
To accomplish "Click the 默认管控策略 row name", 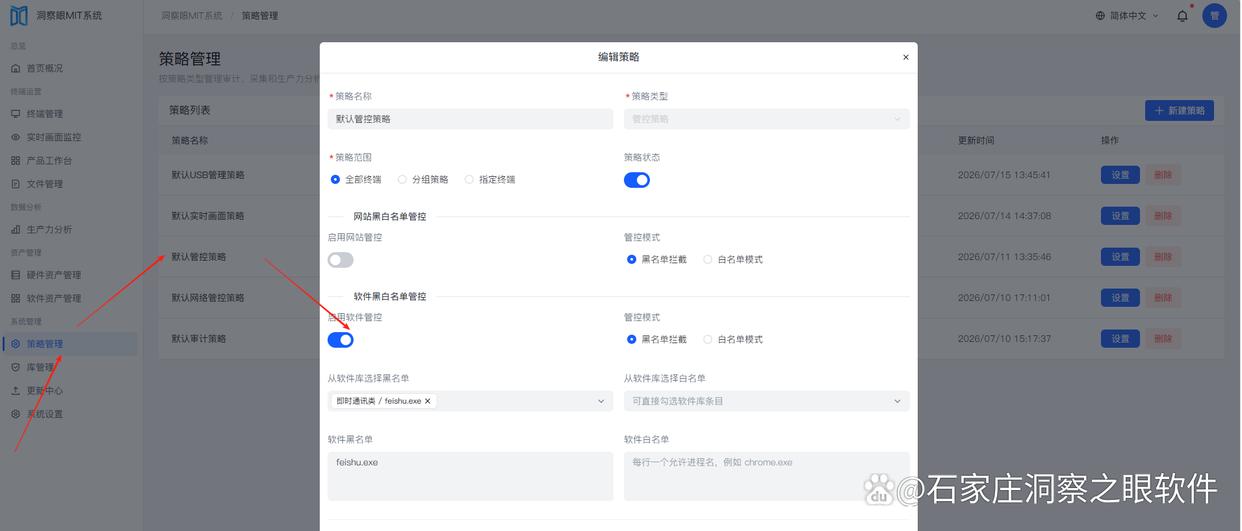I will point(199,257).
